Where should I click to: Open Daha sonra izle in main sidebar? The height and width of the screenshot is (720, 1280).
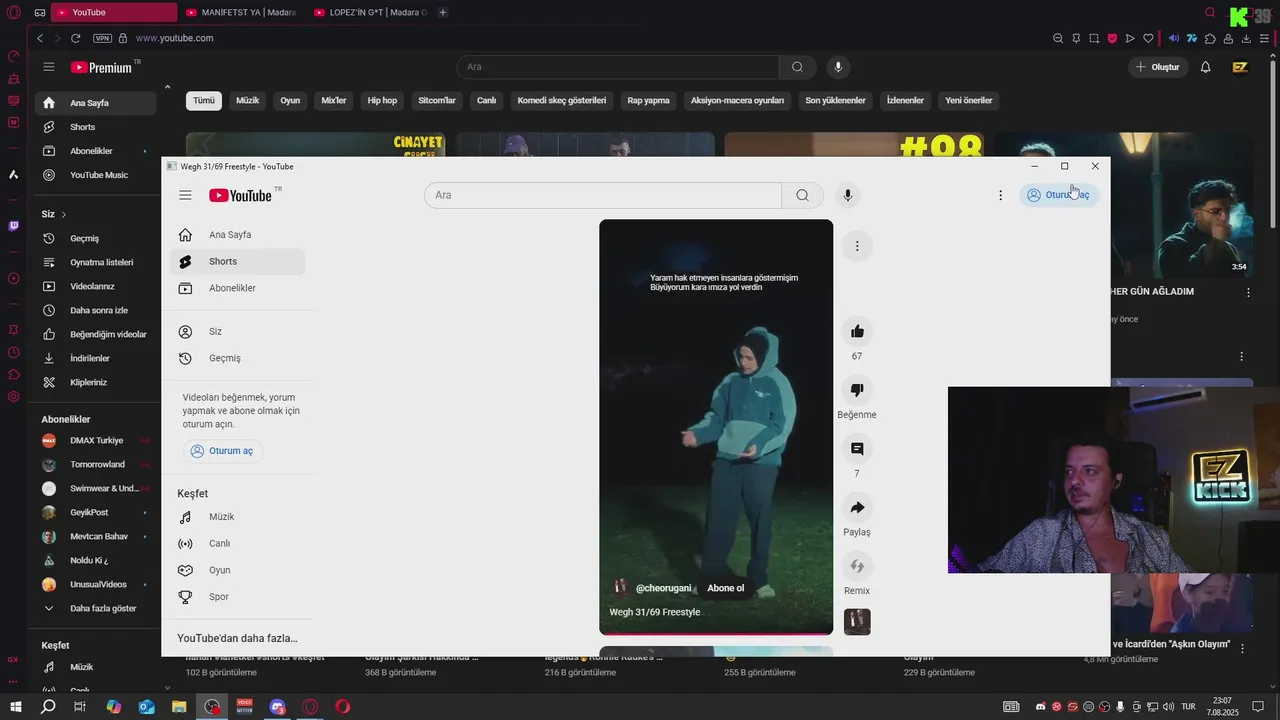pos(95,310)
